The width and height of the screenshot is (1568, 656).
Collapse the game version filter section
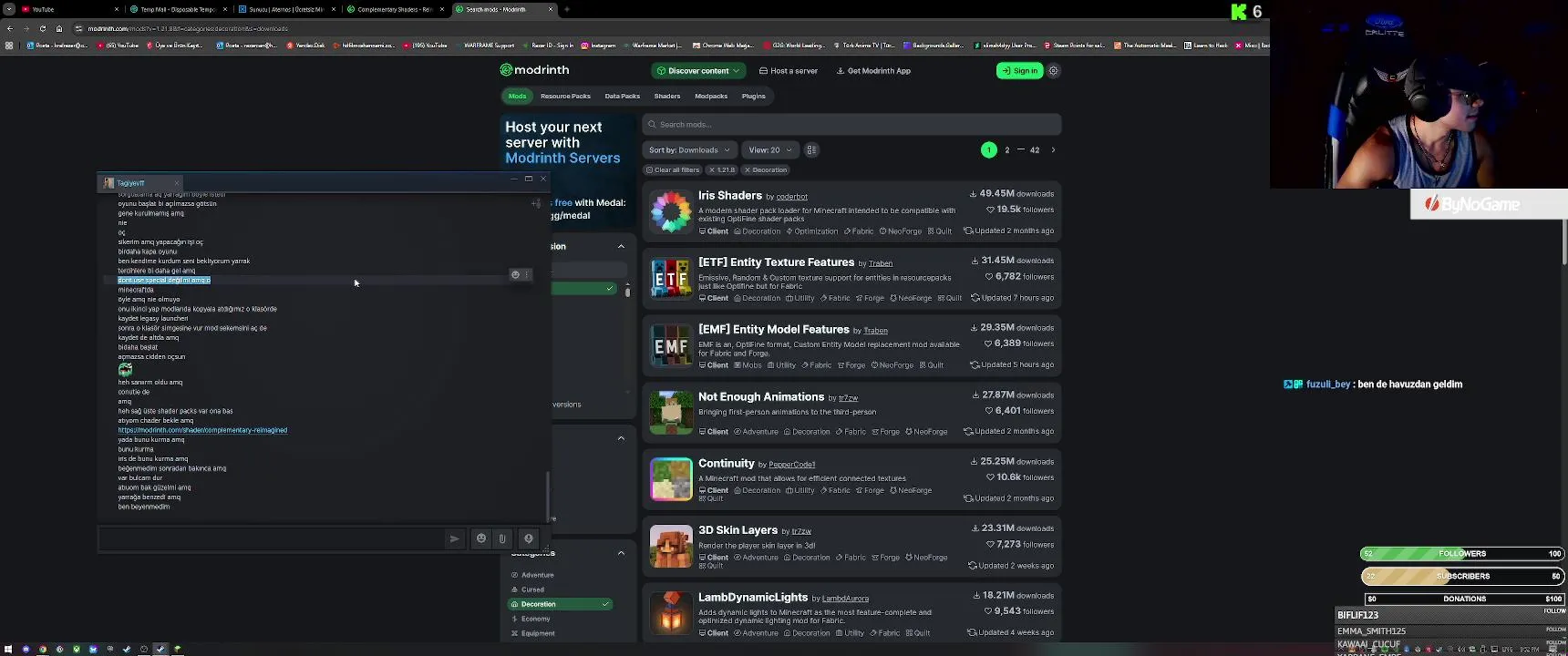click(621, 246)
